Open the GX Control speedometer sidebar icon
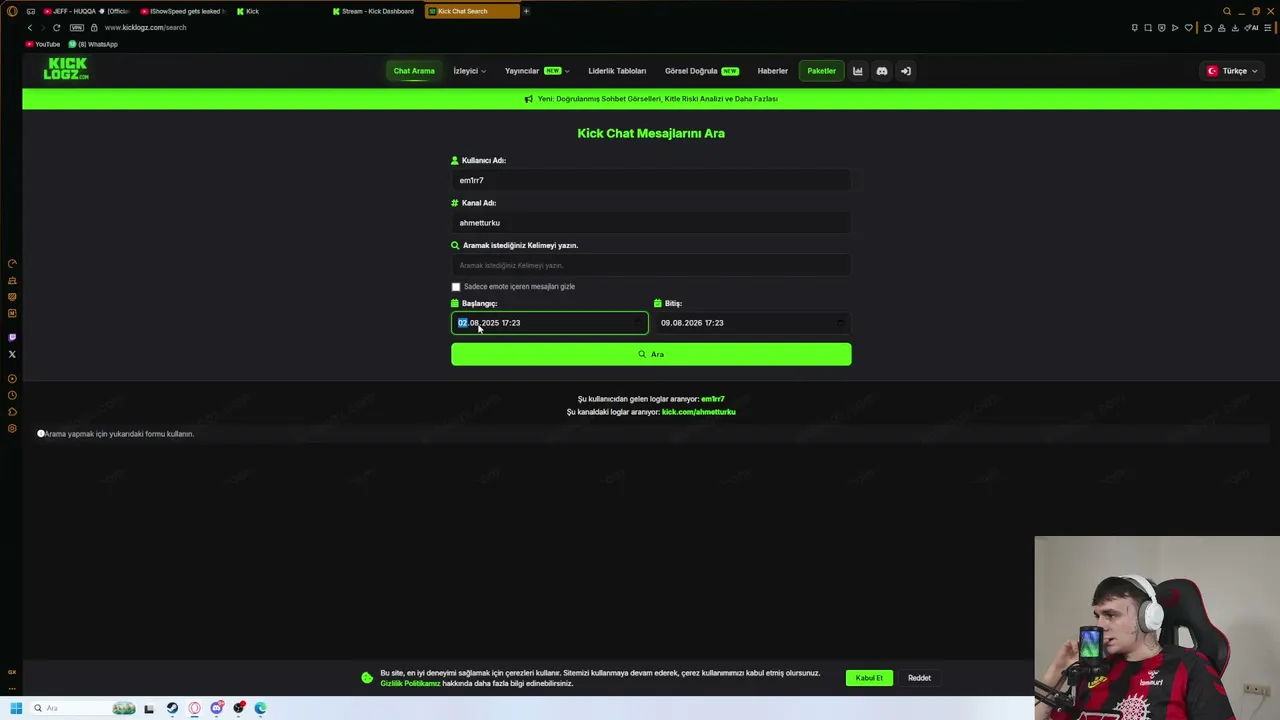The width and height of the screenshot is (1280, 720). (x=12, y=264)
